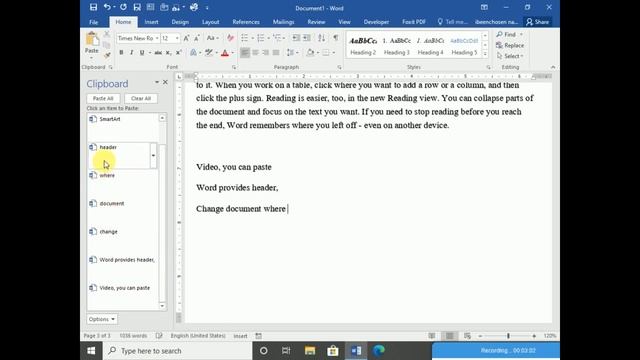The width and height of the screenshot is (640, 360).
Task: Apply subscript formatting
Action: click(x=168, y=53)
